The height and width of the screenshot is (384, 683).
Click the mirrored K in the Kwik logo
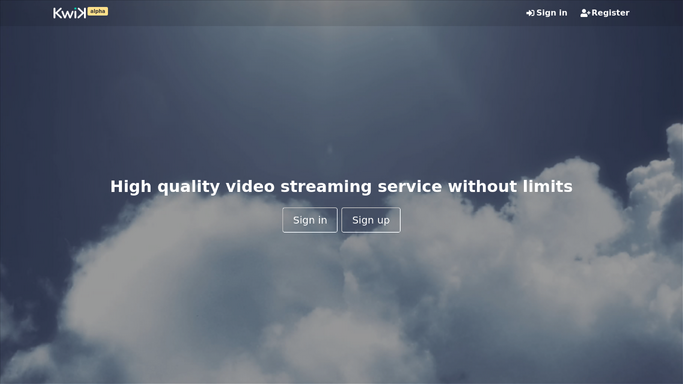81,13
